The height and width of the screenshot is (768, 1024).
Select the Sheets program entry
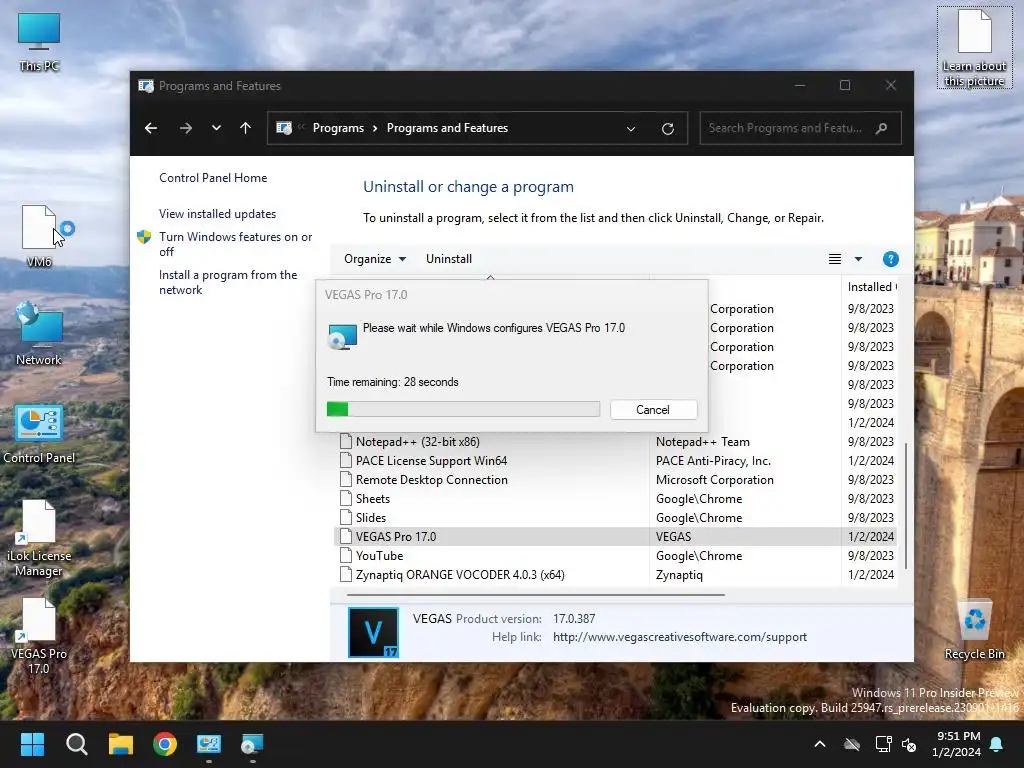point(373,498)
